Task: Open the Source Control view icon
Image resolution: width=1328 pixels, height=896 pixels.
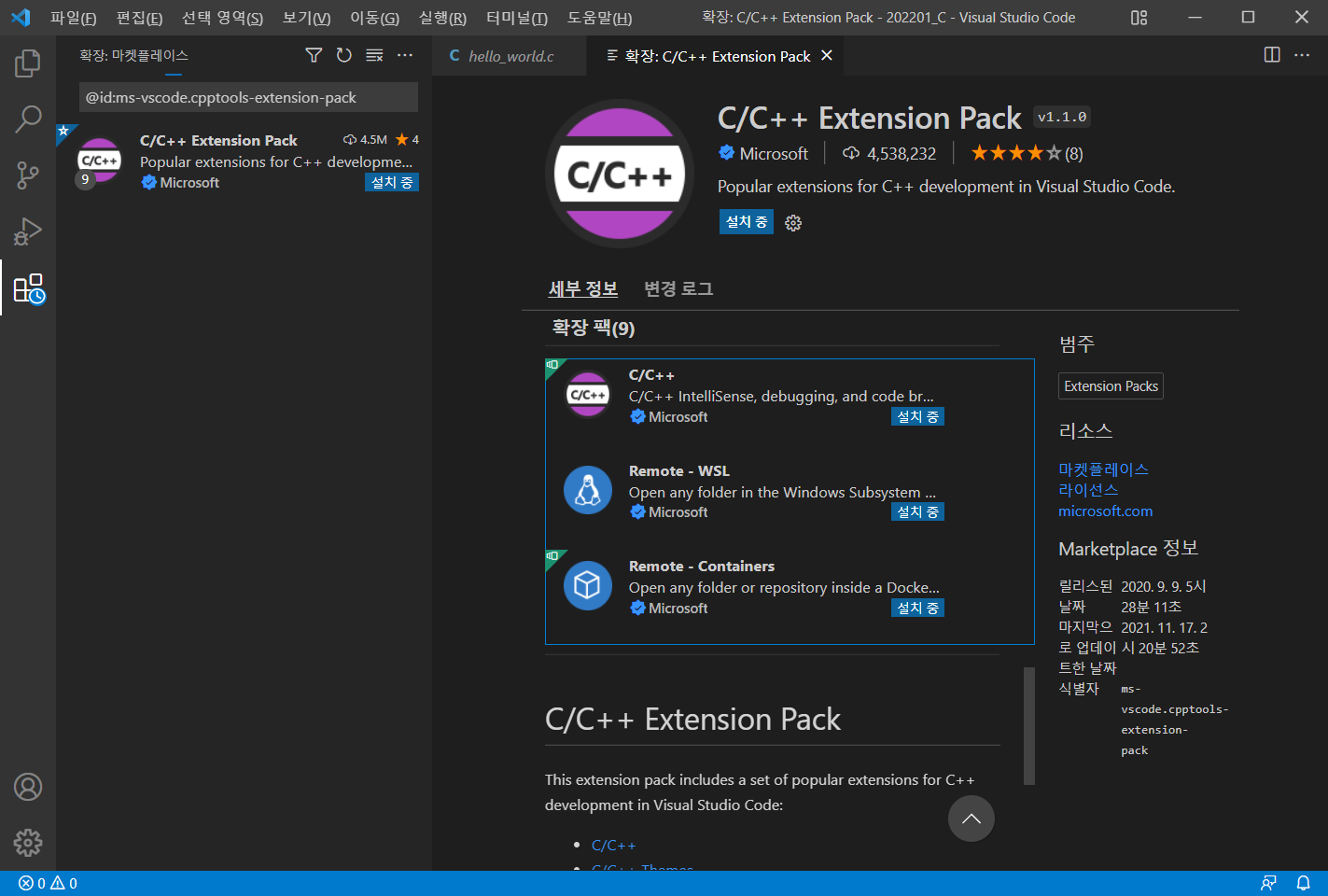Action: (x=28, y=175)
